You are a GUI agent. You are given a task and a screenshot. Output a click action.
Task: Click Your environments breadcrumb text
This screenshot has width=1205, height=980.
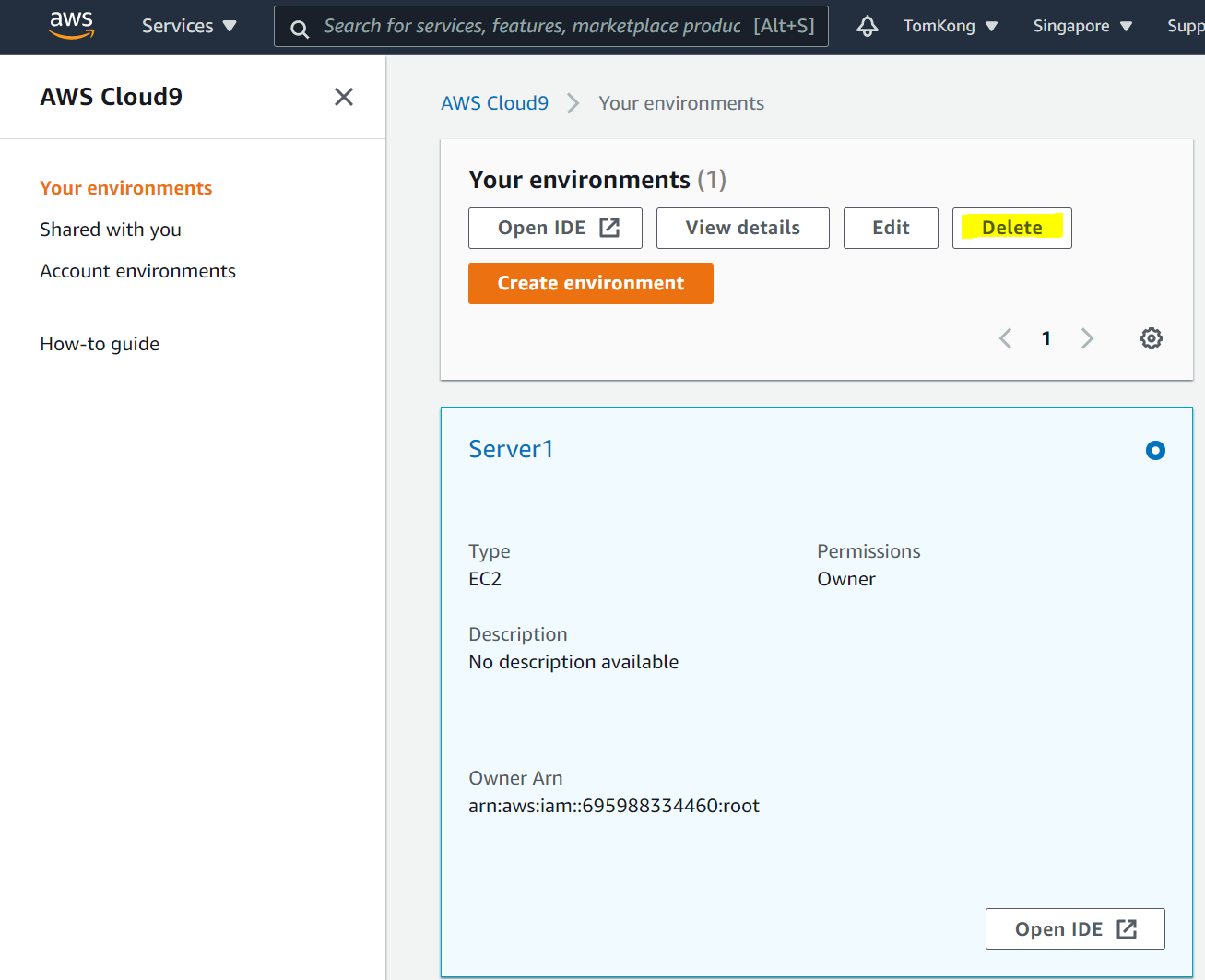tap(681, 103)
